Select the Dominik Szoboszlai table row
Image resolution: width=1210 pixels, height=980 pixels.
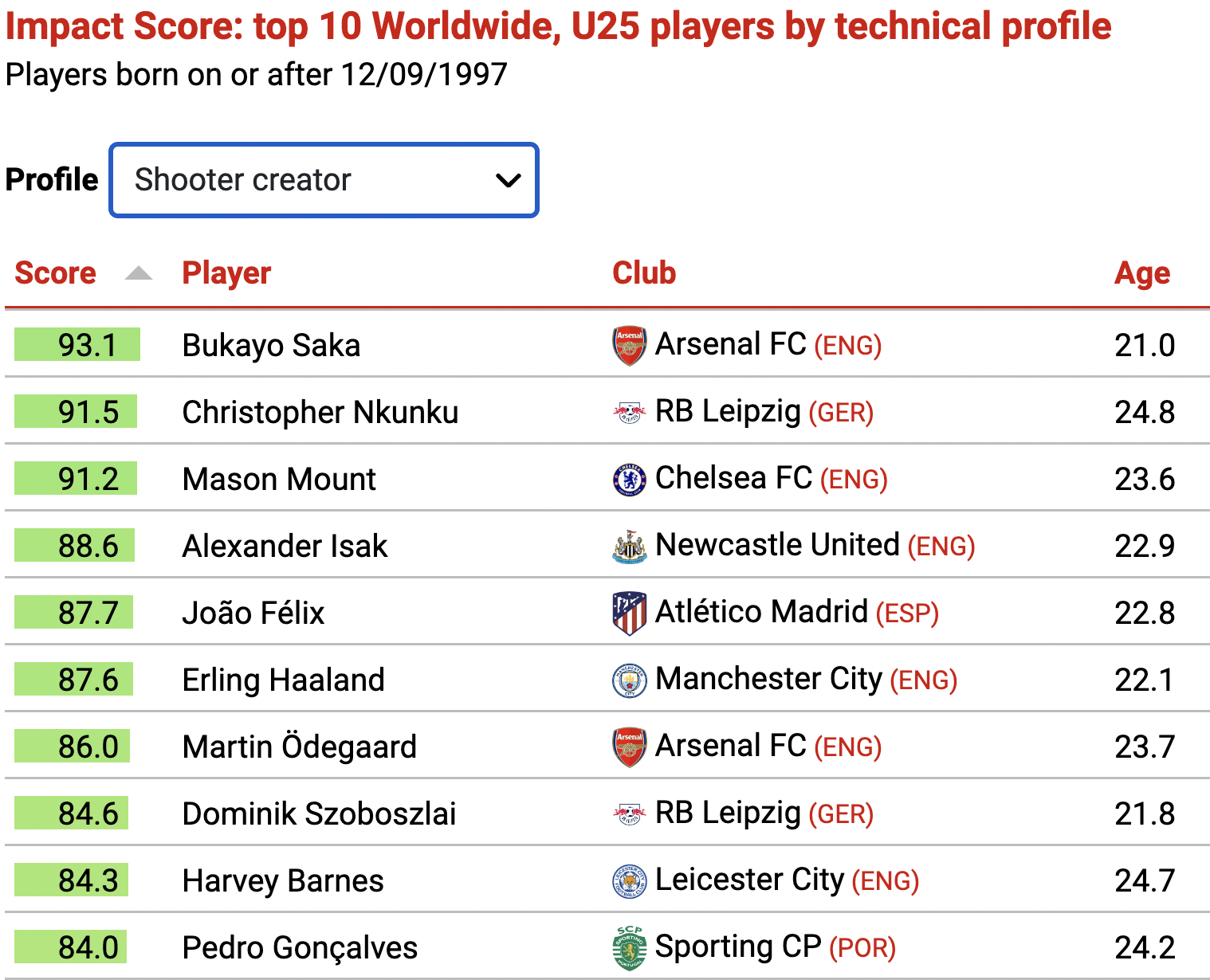[607, 813]
